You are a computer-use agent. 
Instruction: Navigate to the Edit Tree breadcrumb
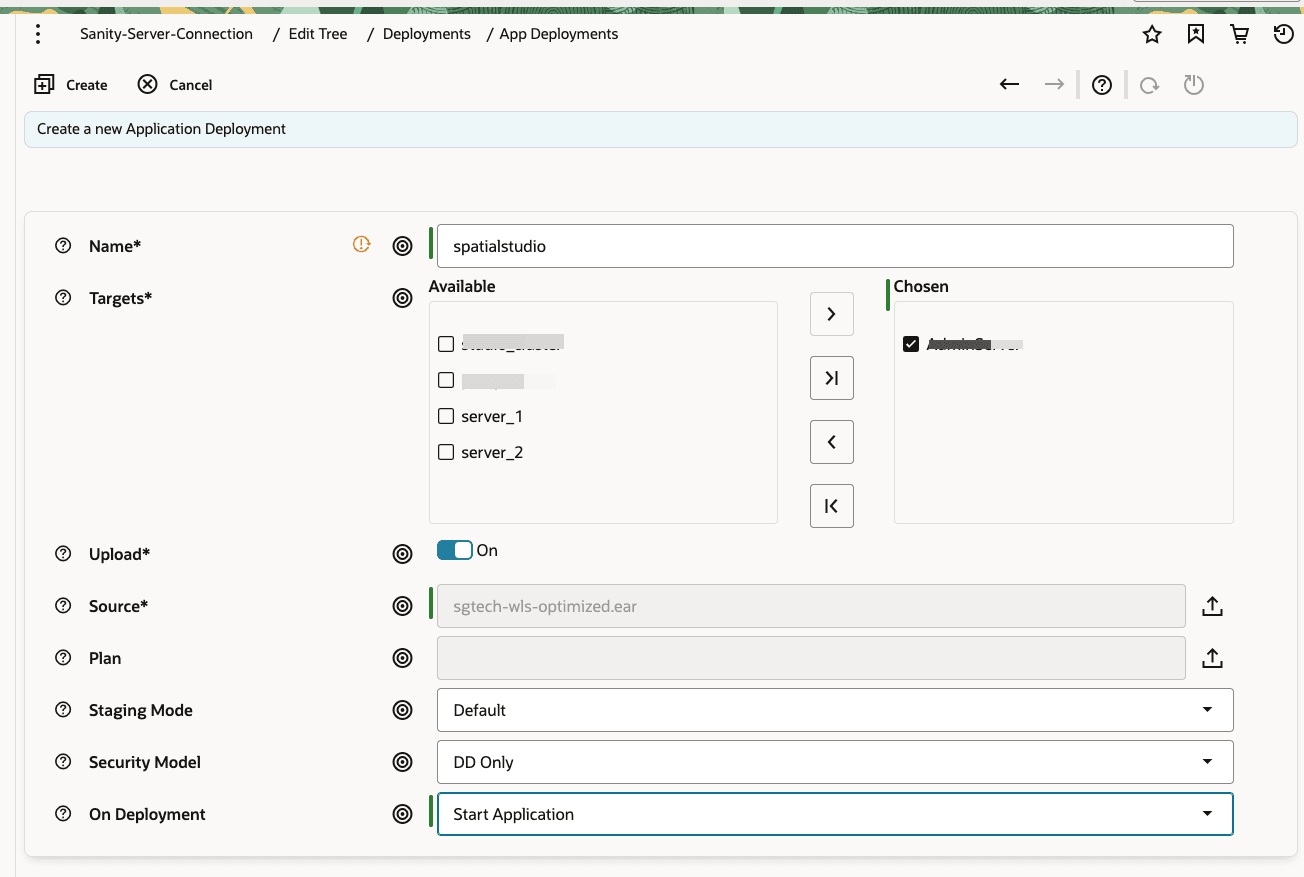[318, 34]
